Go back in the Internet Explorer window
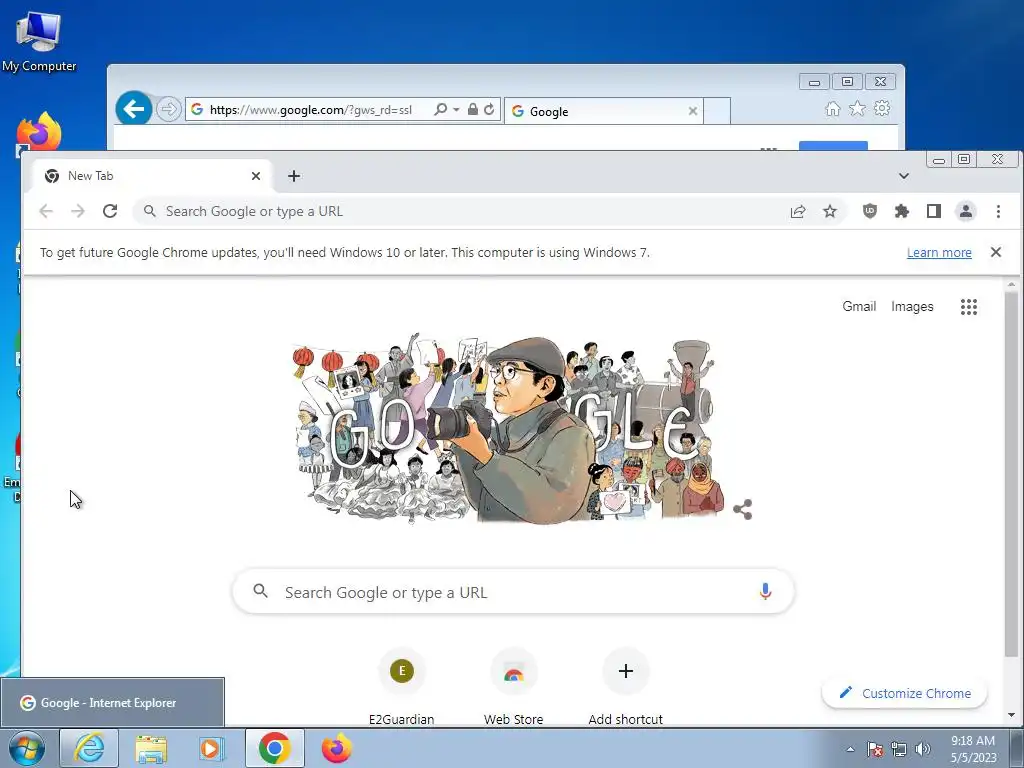The height and width of the screenshot is (768, 1024). (x=134, y=108)
